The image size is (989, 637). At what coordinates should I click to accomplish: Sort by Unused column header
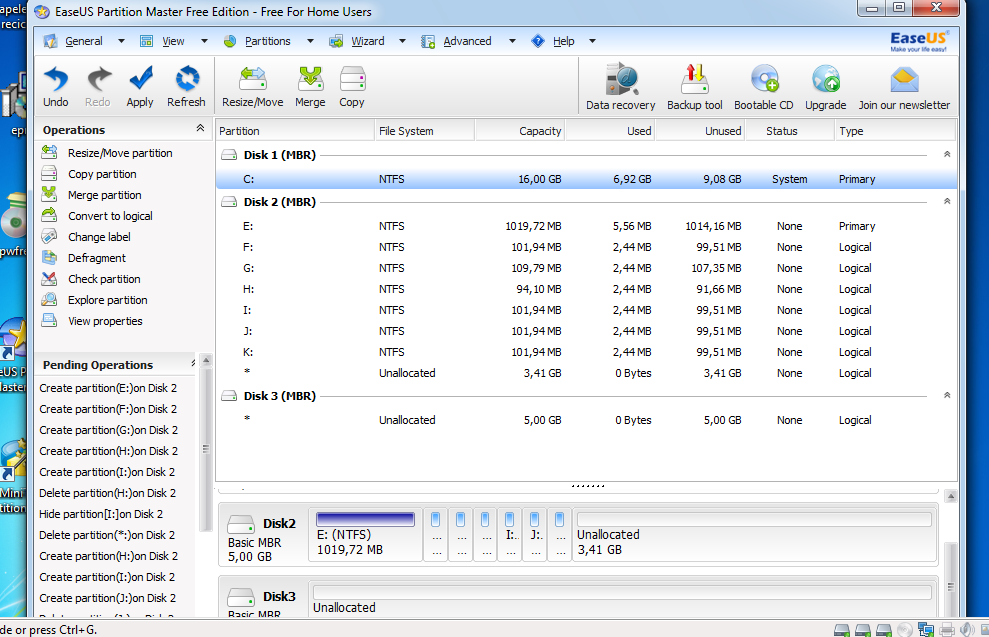click(700, 131)
